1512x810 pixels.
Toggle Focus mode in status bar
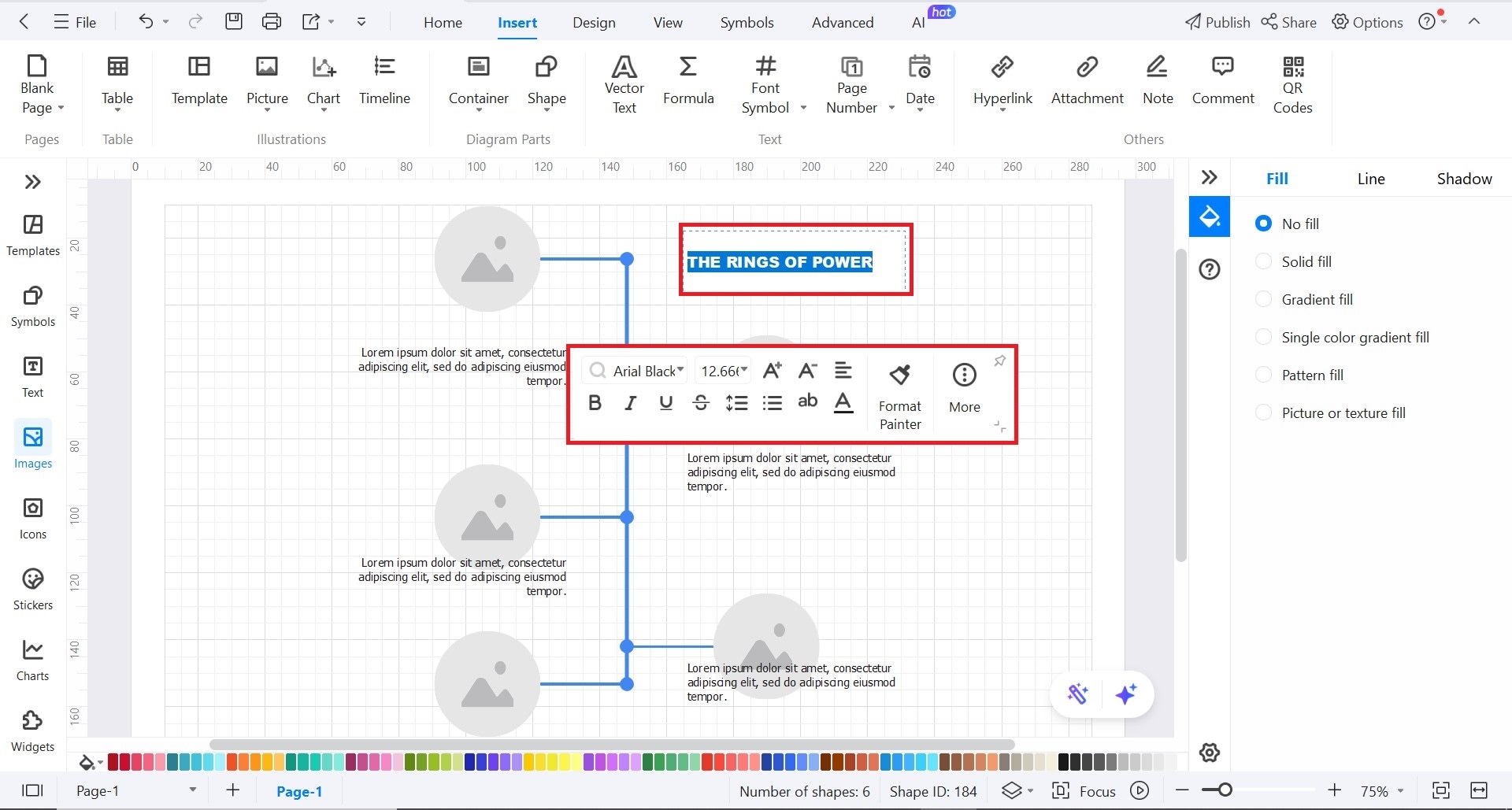click(x=1084, y=791)
